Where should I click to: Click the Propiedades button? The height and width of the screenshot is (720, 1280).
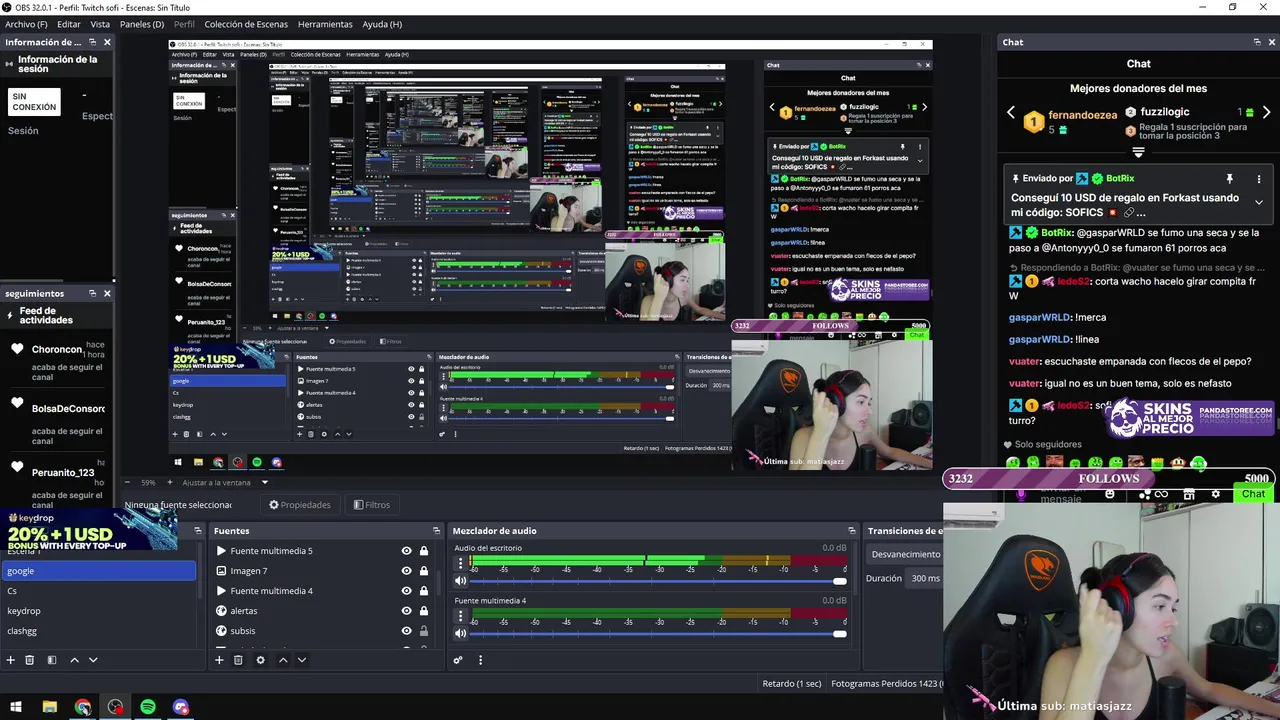[x=299, y=505]
